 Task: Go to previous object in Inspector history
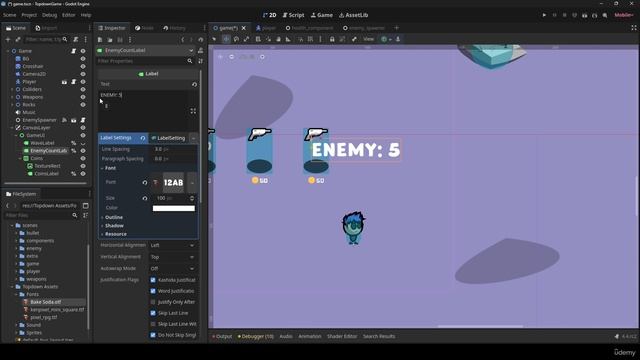182,40
